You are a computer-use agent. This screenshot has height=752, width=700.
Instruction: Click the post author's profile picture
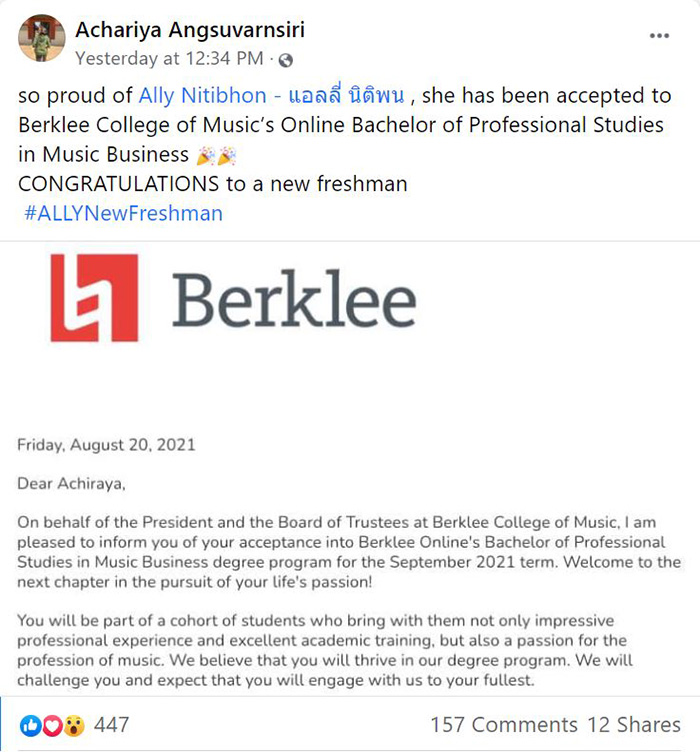[41, 37]
